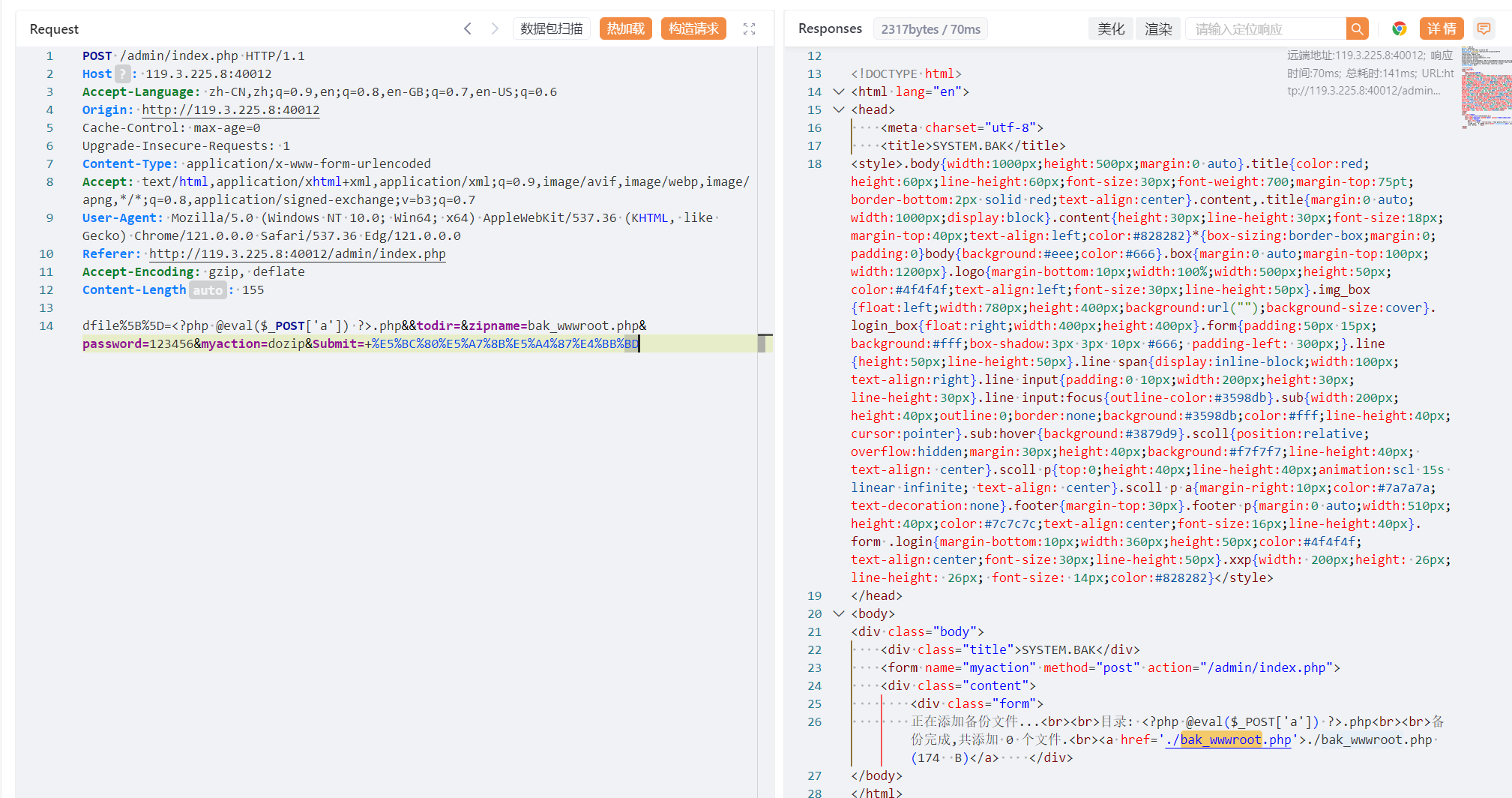Image resolution: width=1512 pixels, height=798 pixels.
Task: Click the 美化 button in Responses
Action: (x=1111, y=28)
